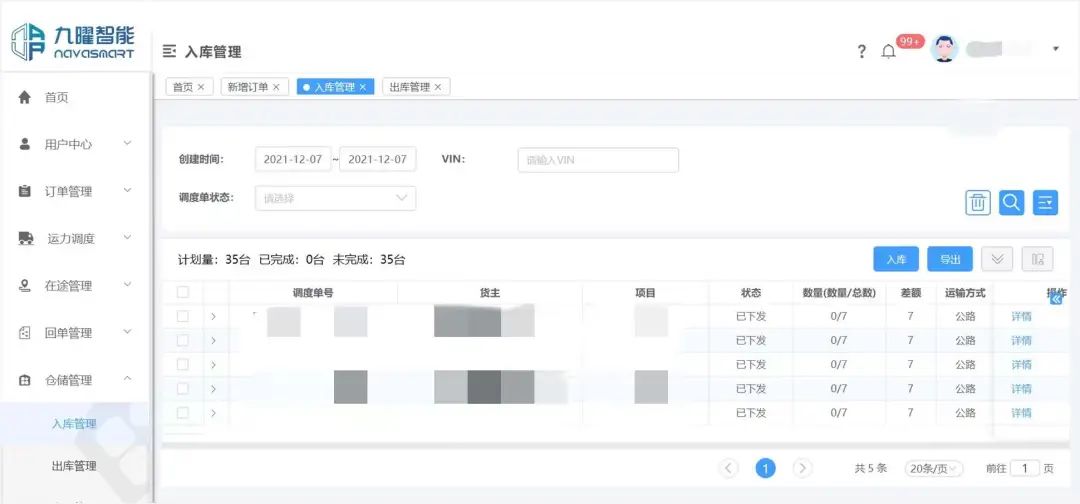Click the magnifier search icon button
This screenshot has width=1080, height=504.
tap(1012, 203)
